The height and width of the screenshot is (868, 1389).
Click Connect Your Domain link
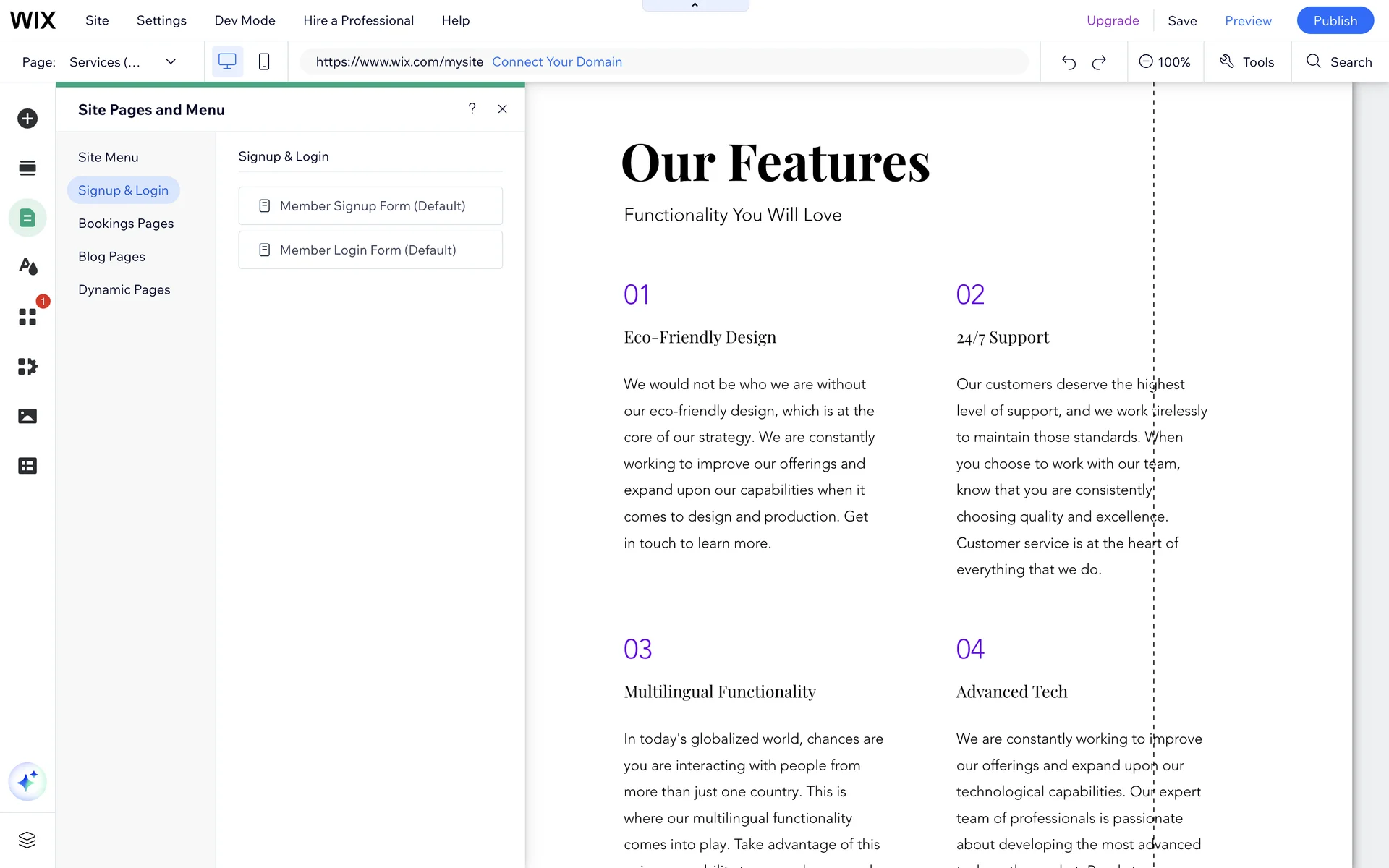click(x=557, y=62)
